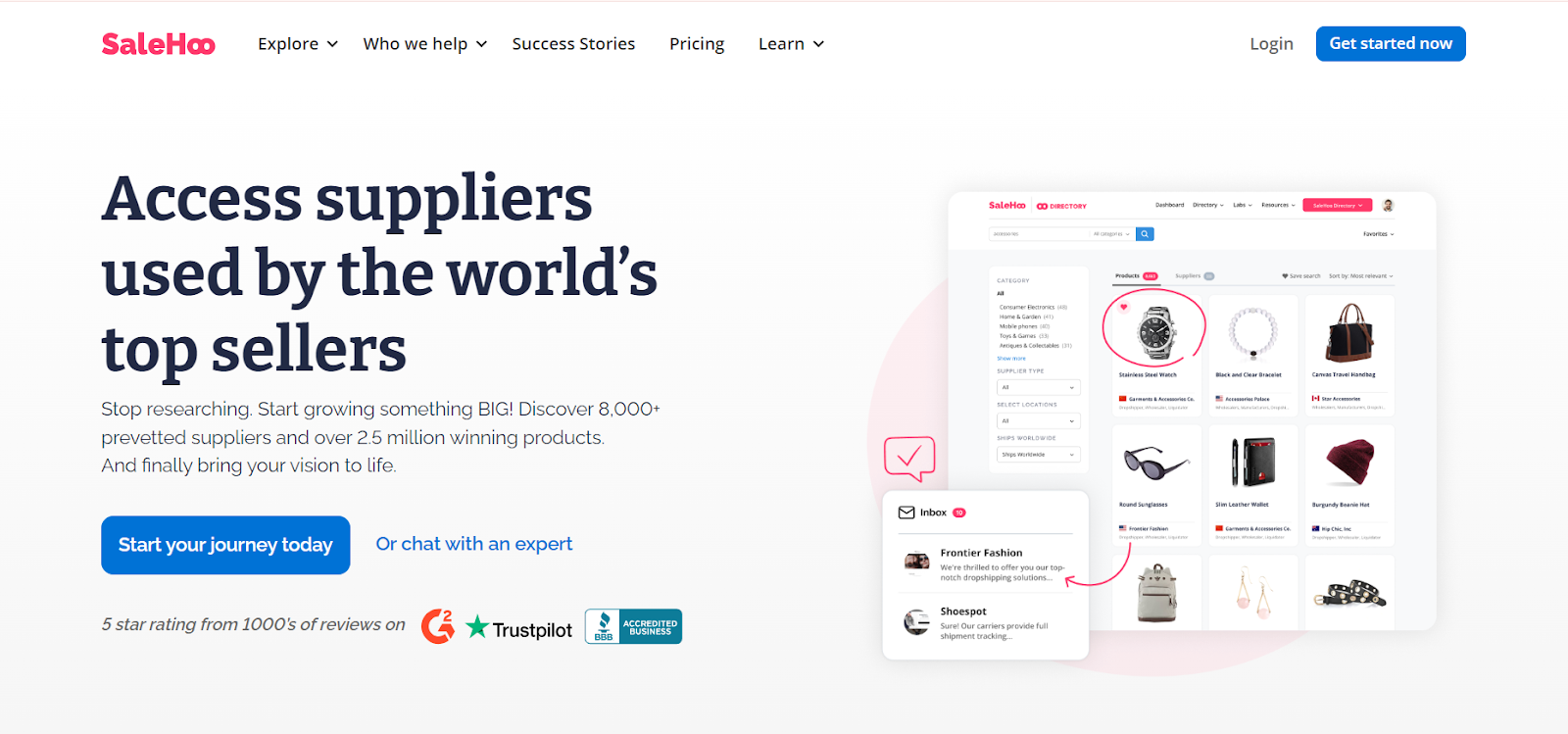The width and height of the screenshot is (1568, 734).
Task: Click the BBB Accredited Business badge
Action: 633,626
